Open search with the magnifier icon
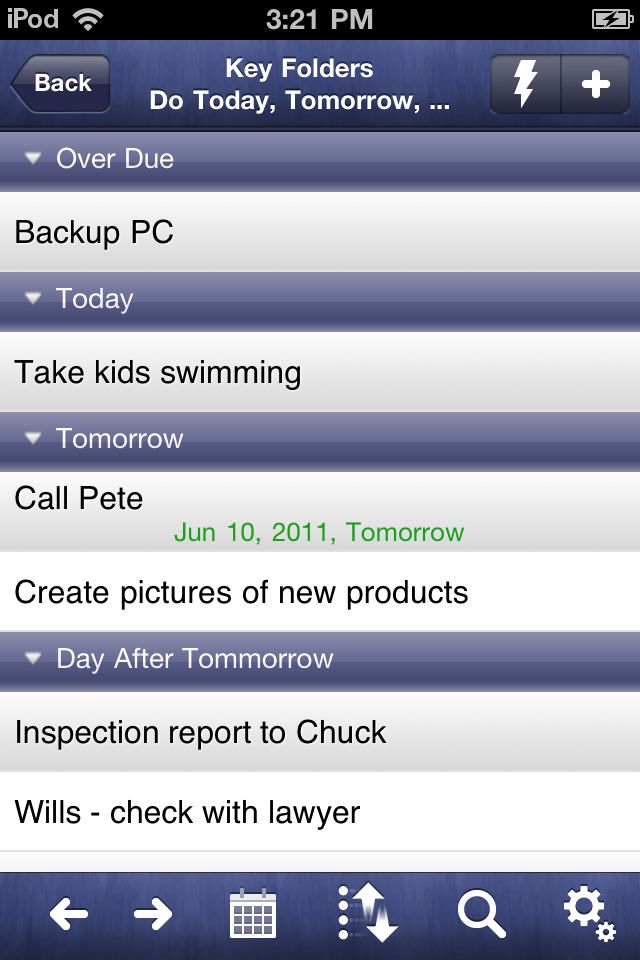This screenshot has width=640, height=960. [481, 913]
